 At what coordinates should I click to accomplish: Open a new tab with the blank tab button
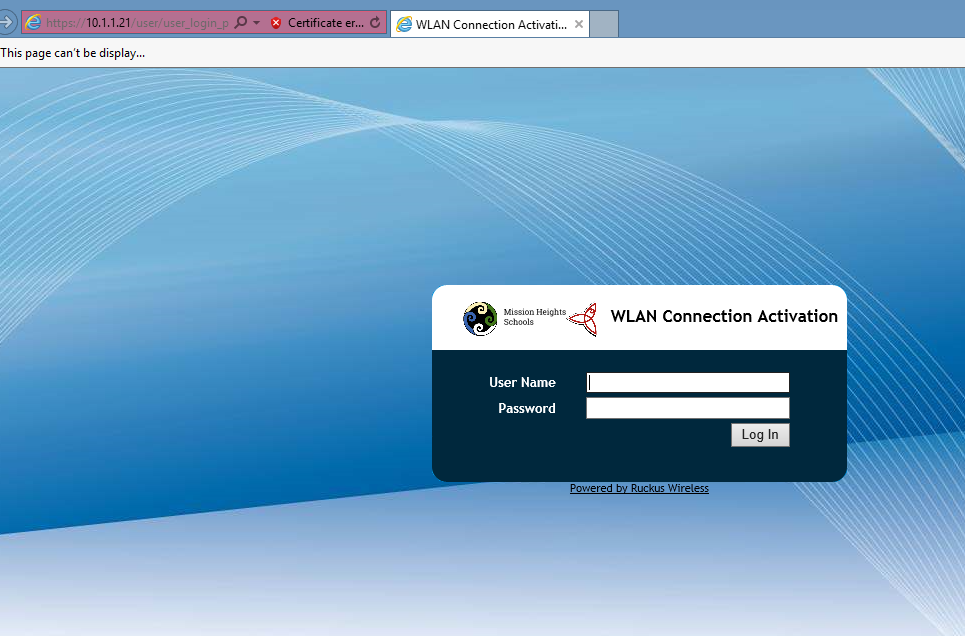point(604,24)
